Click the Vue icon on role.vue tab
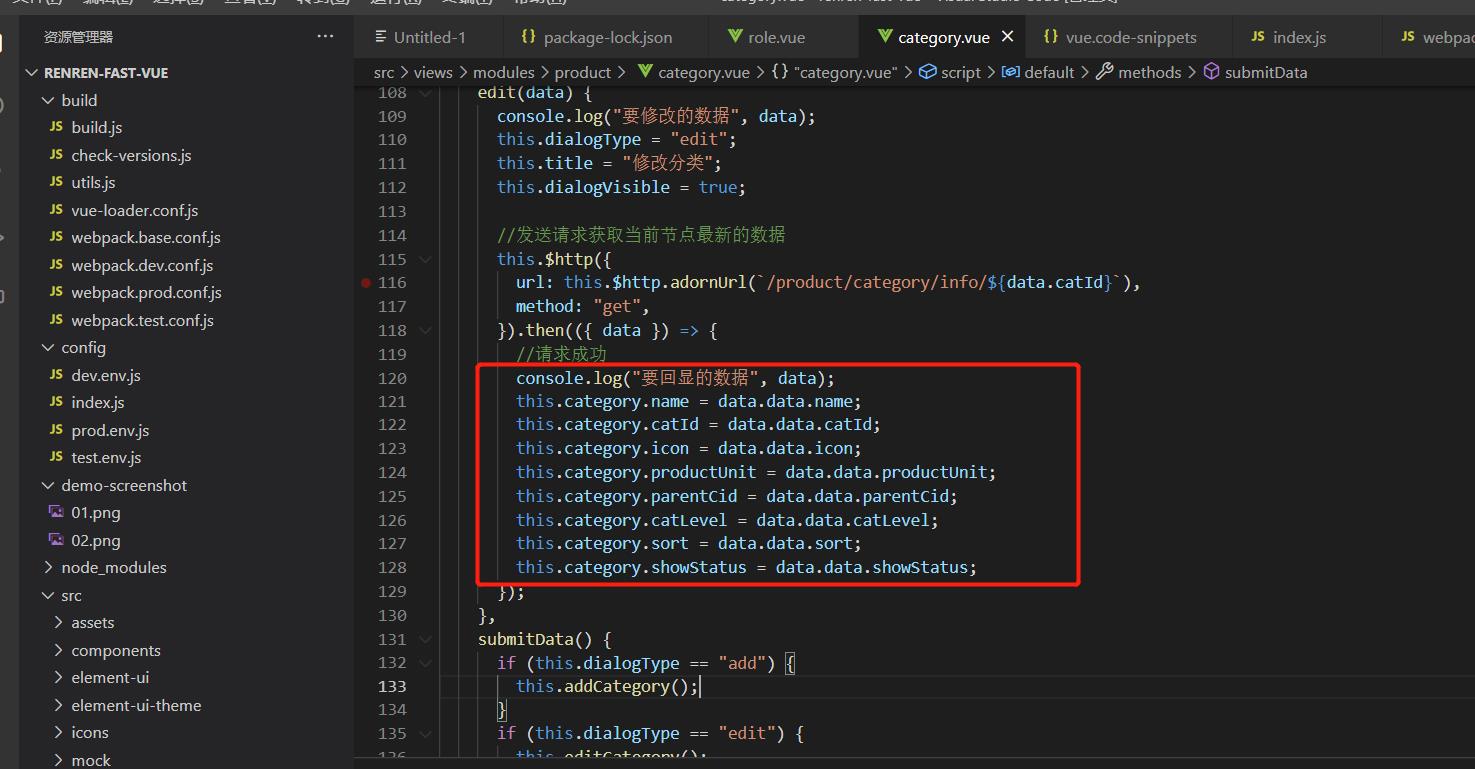The height and width of the screenshot is (769, 1475). (735, 37)
